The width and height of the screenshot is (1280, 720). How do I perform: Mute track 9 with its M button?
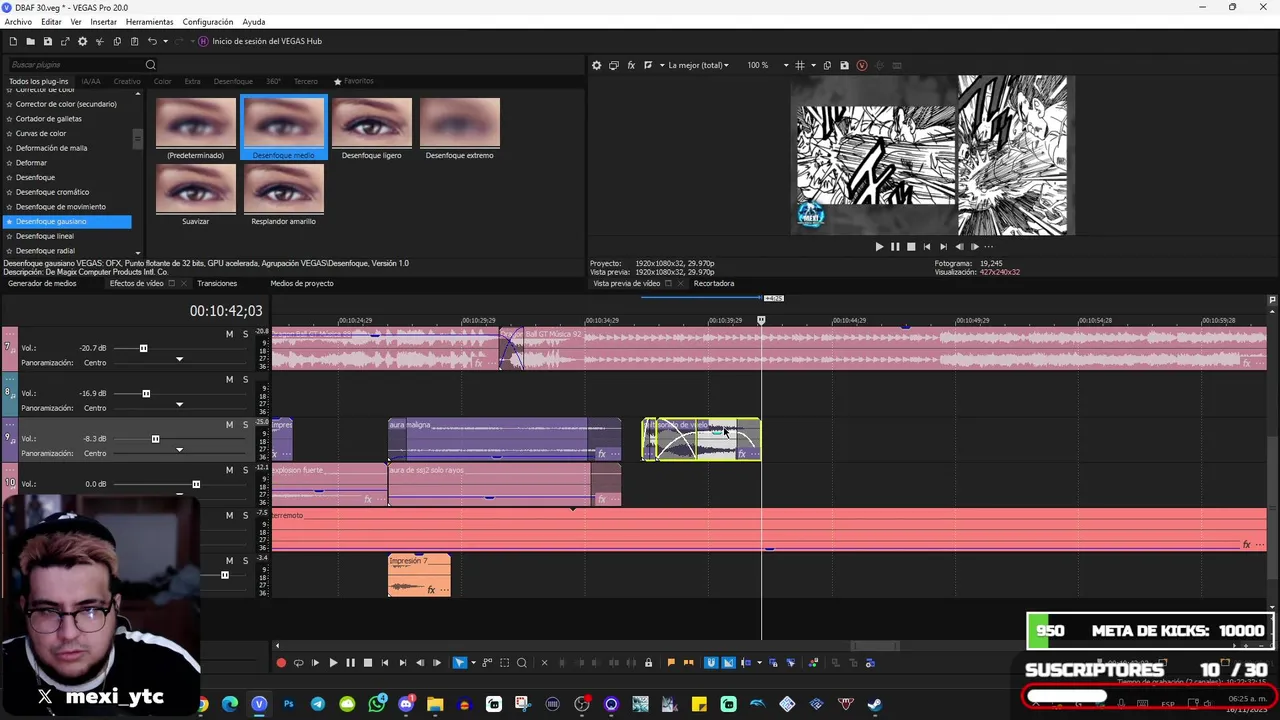tap(229, 424)
